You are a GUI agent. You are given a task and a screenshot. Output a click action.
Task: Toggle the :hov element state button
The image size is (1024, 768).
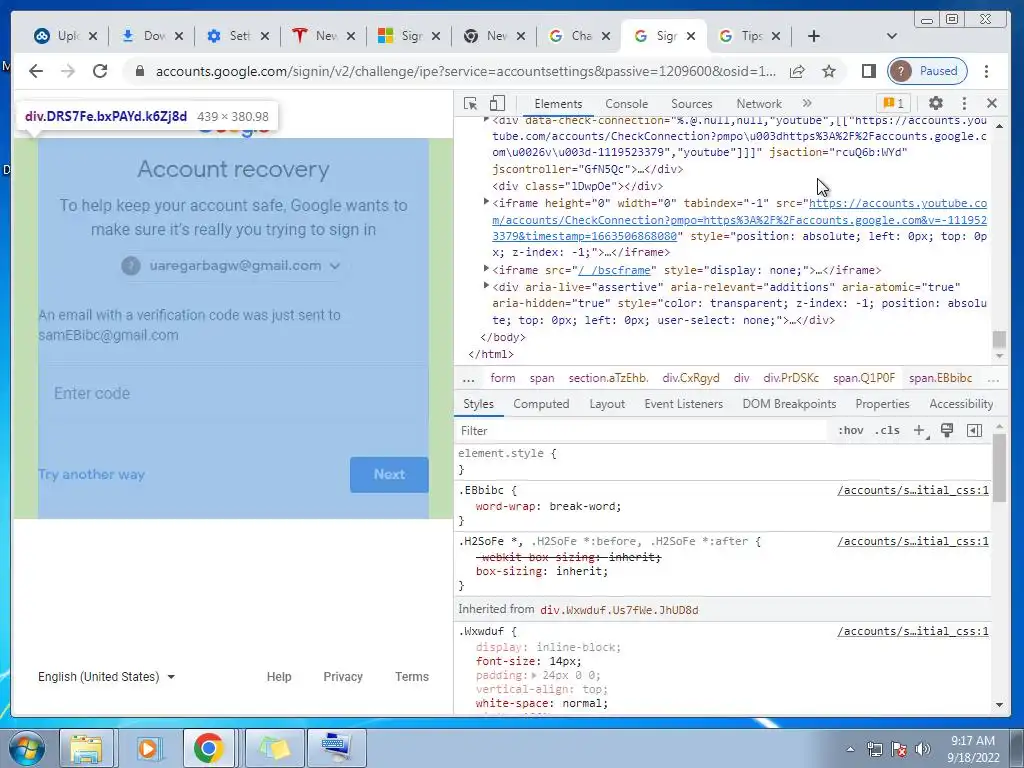click(x=850, y=430)
